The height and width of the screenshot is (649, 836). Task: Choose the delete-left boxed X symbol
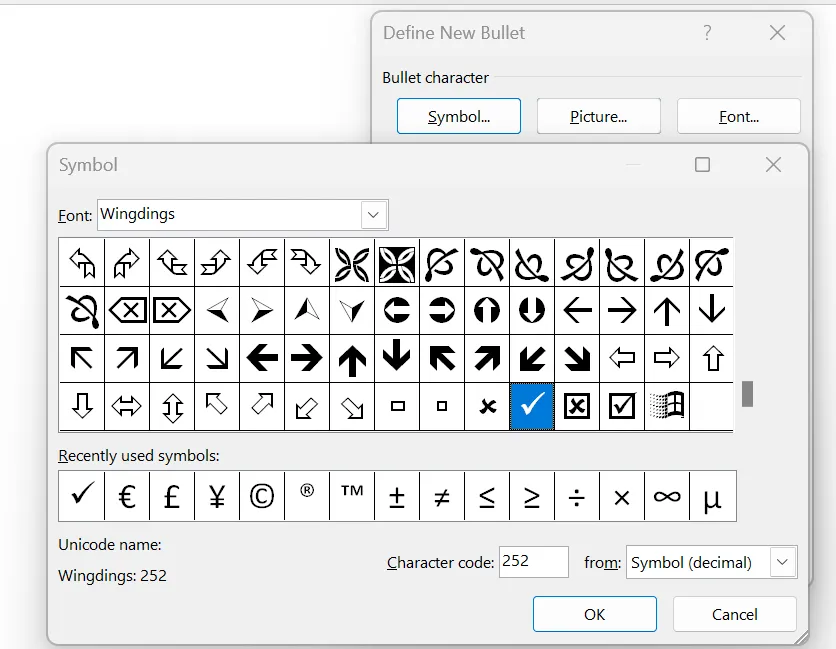(x=127, y=310)
